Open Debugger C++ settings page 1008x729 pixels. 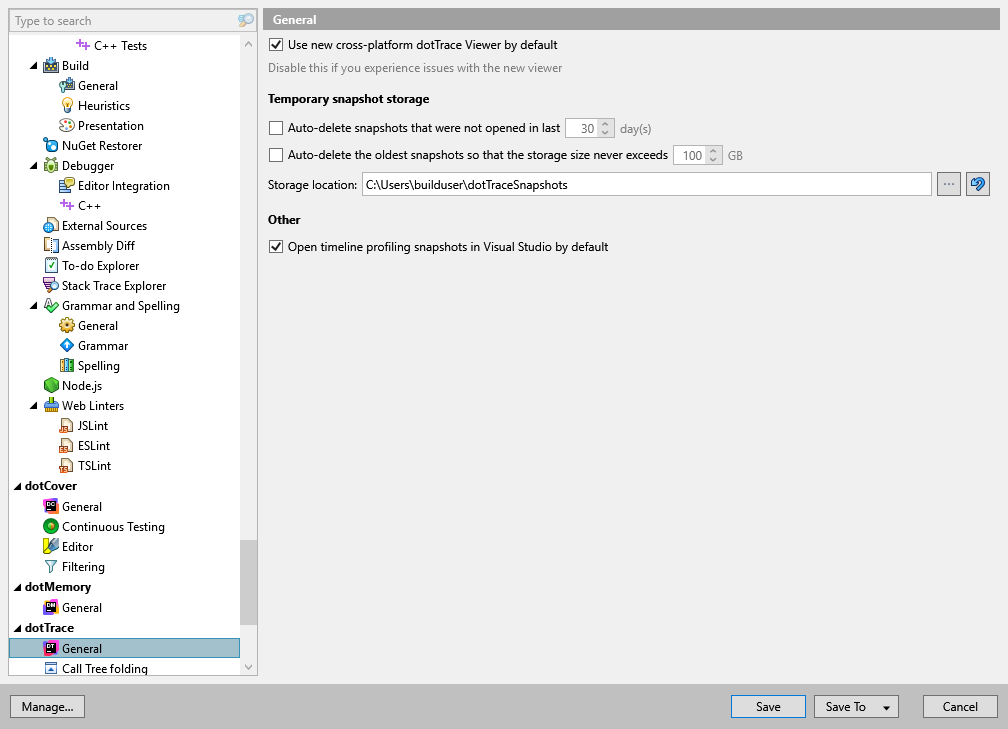(89, 205)
